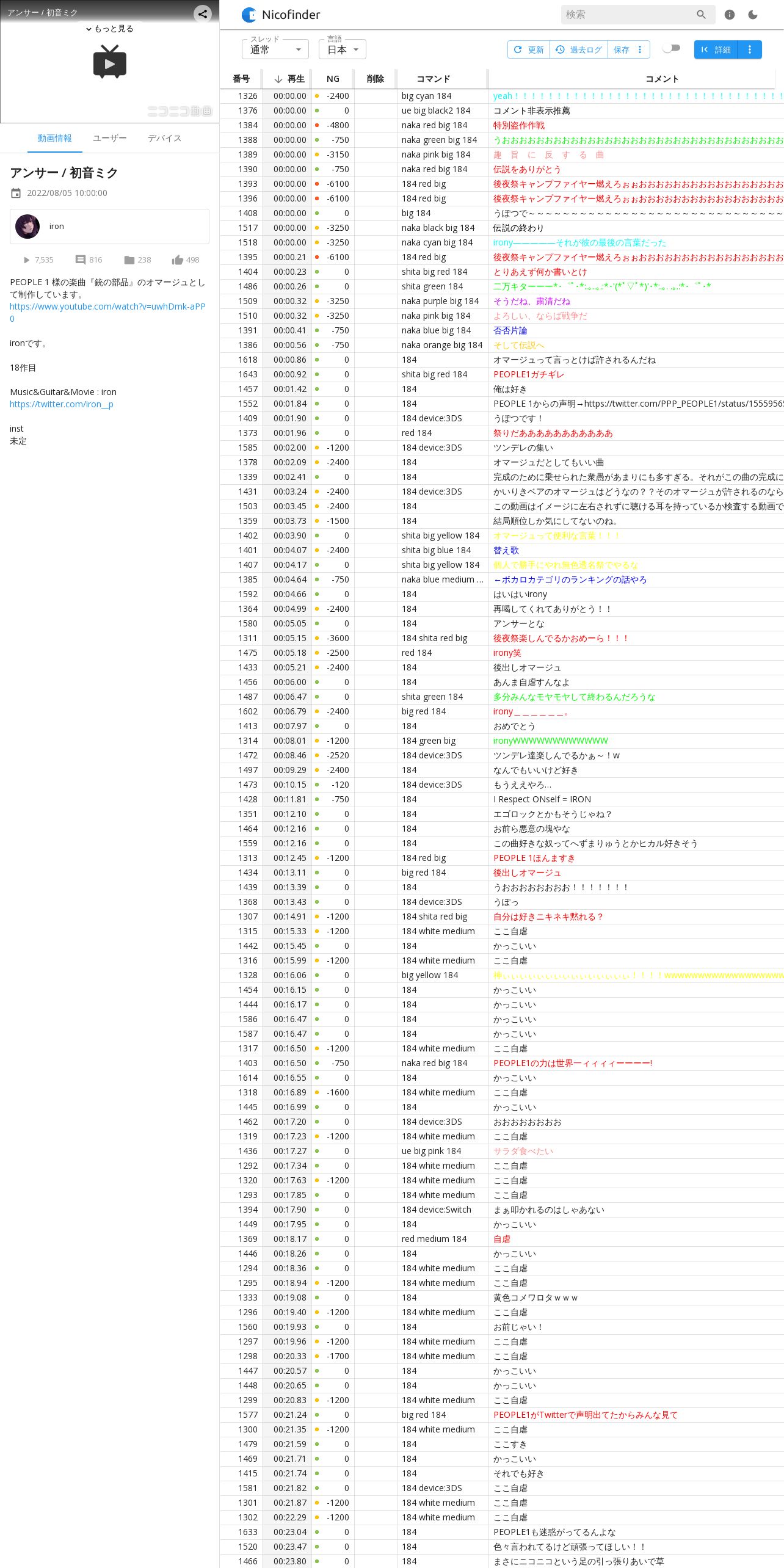Click green NG dot in row 1376
The image size is (784, 1568).
click(x=317, y=111)
